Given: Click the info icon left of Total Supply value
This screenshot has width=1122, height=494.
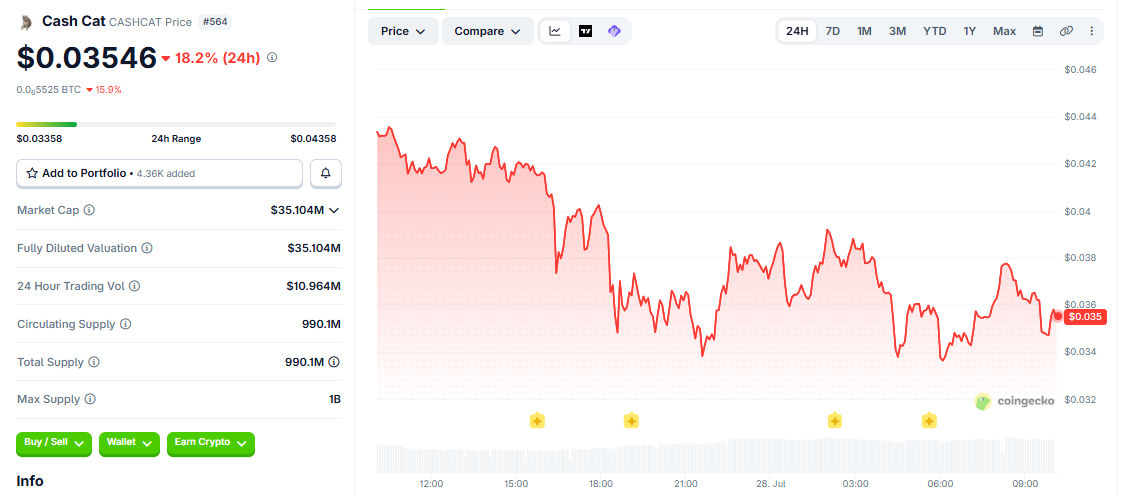Looking at the screenshot, I should tap(94, 362).
